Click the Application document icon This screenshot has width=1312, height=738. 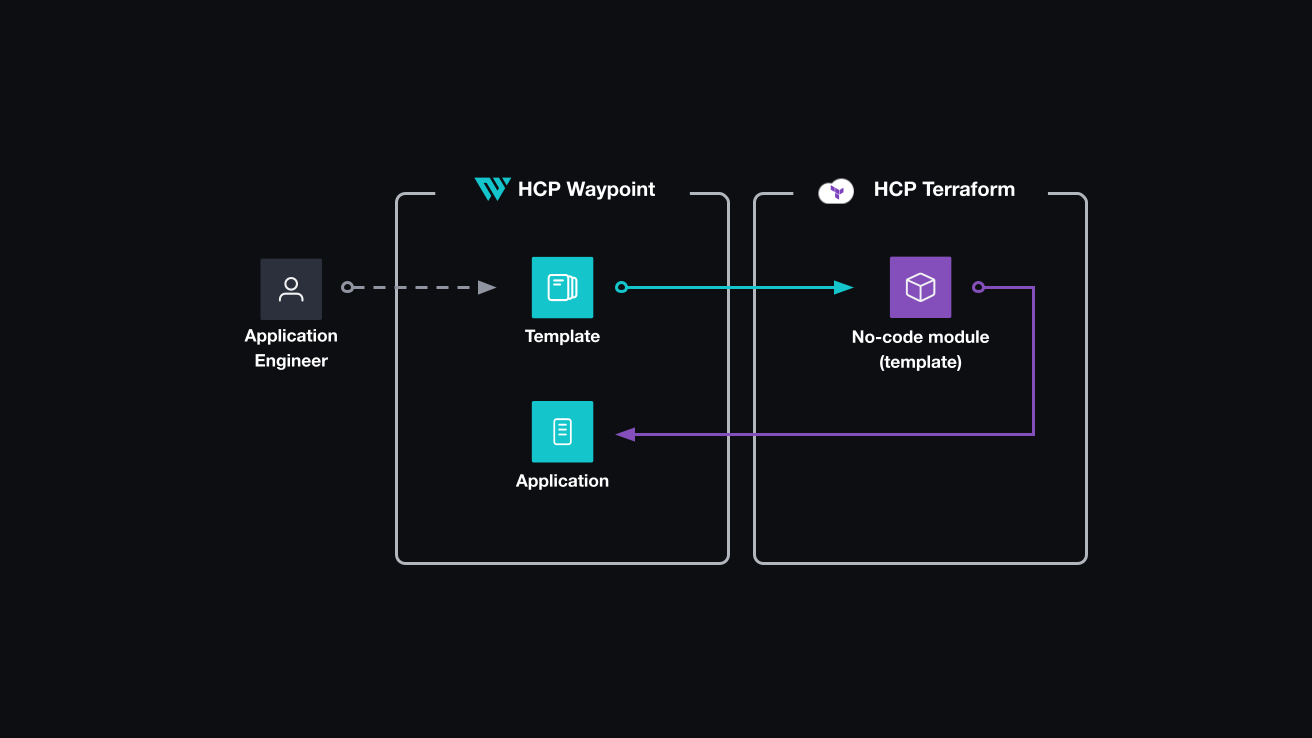coord(562,432)
